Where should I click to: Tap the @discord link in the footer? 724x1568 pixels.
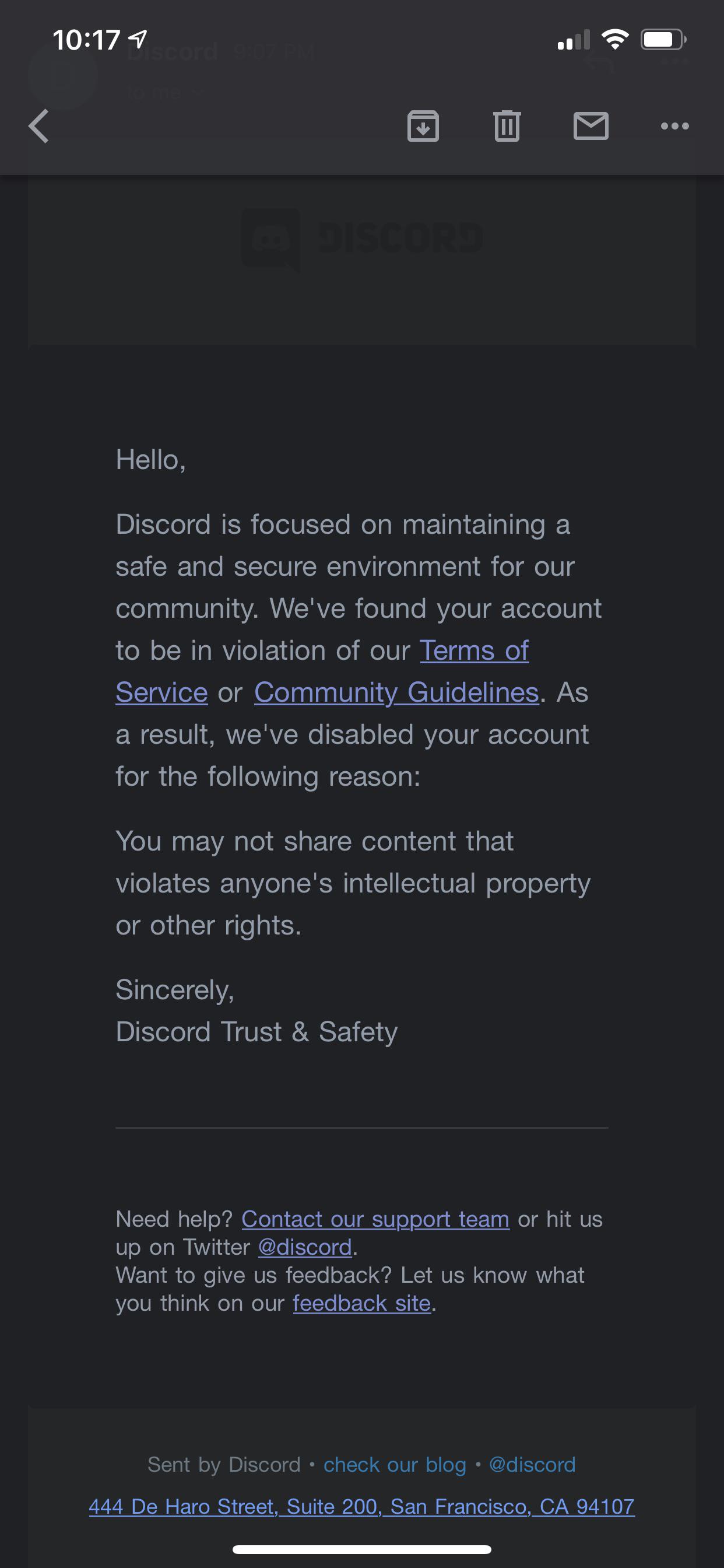pyautogui.click(x=532, y=1465)
